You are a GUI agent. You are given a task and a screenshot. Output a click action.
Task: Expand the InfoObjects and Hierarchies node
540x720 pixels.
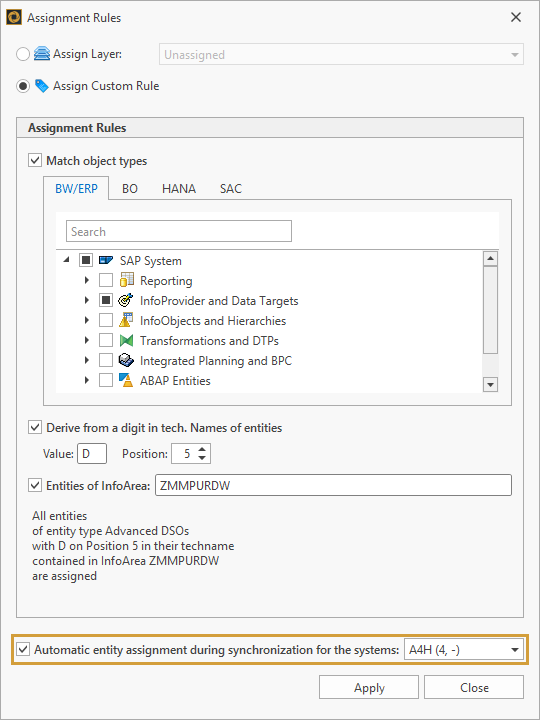pos(87,321)
